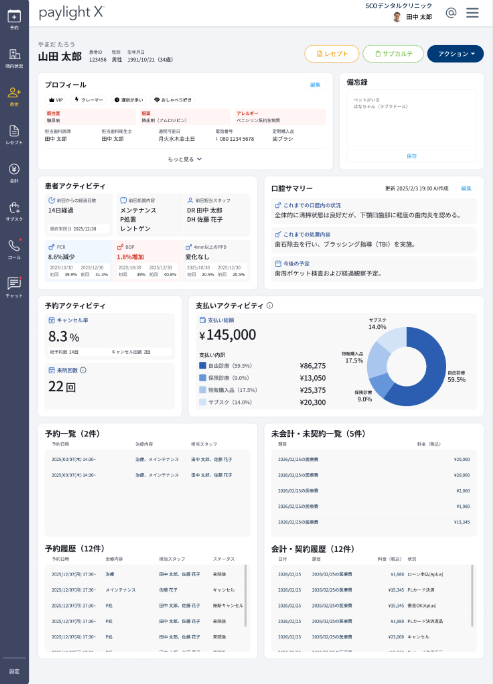
Task: Click the ¥86,275 amount
Action: tap(312, 366)
